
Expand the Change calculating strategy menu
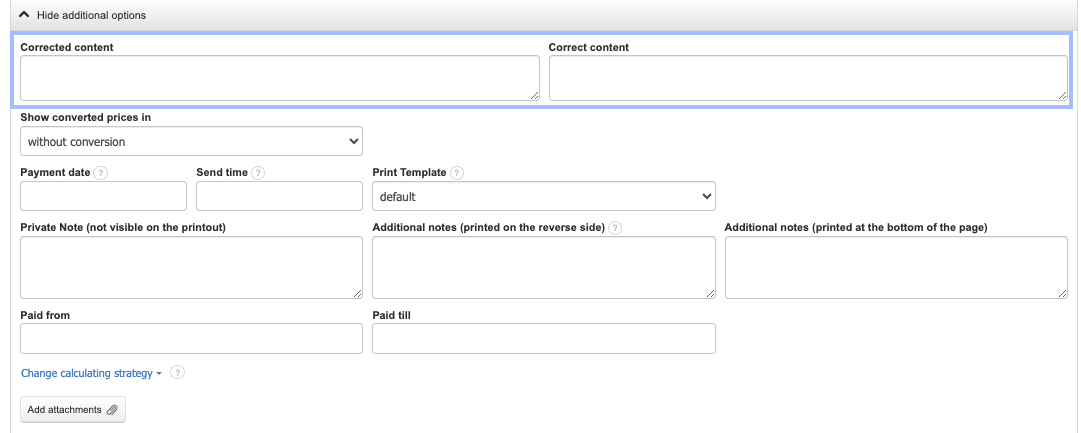tap(91, 373)
